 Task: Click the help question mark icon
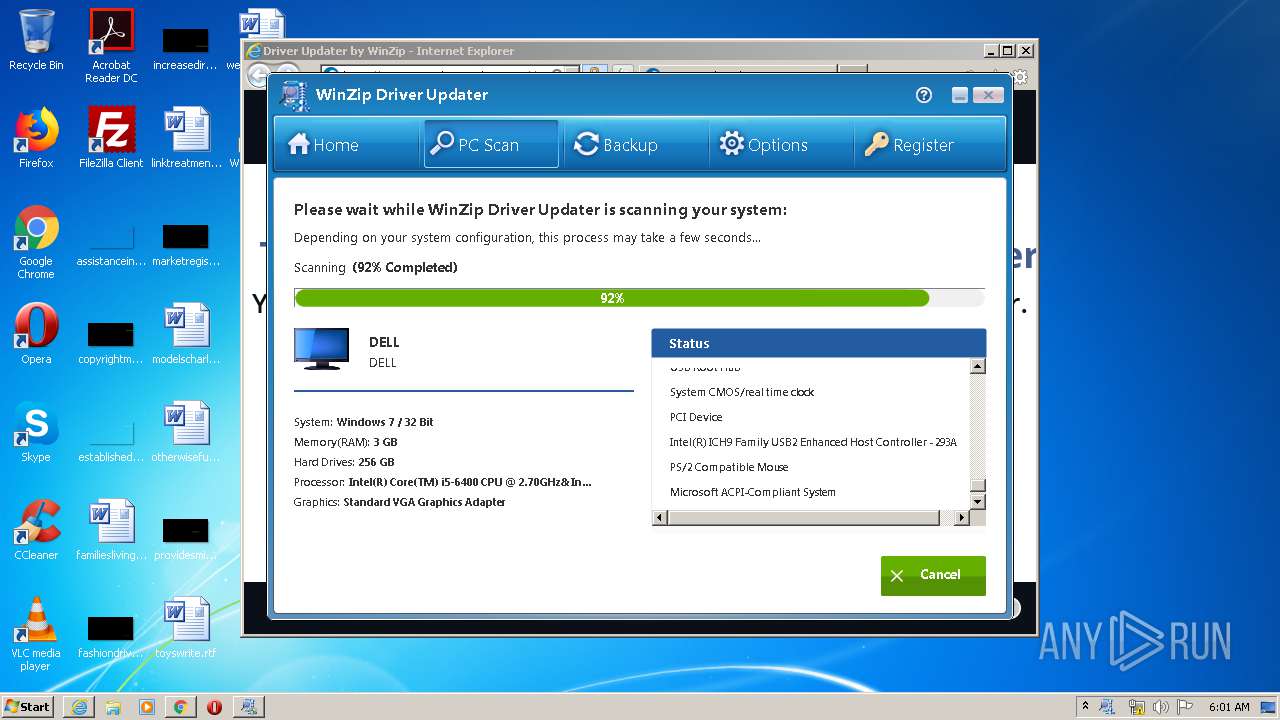click(x=924, y=95)
